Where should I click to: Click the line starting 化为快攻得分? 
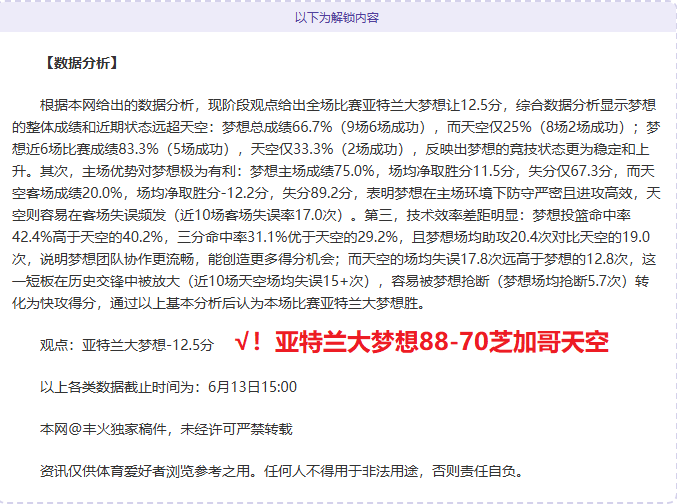pyautogui.click(x=219, y=303)
